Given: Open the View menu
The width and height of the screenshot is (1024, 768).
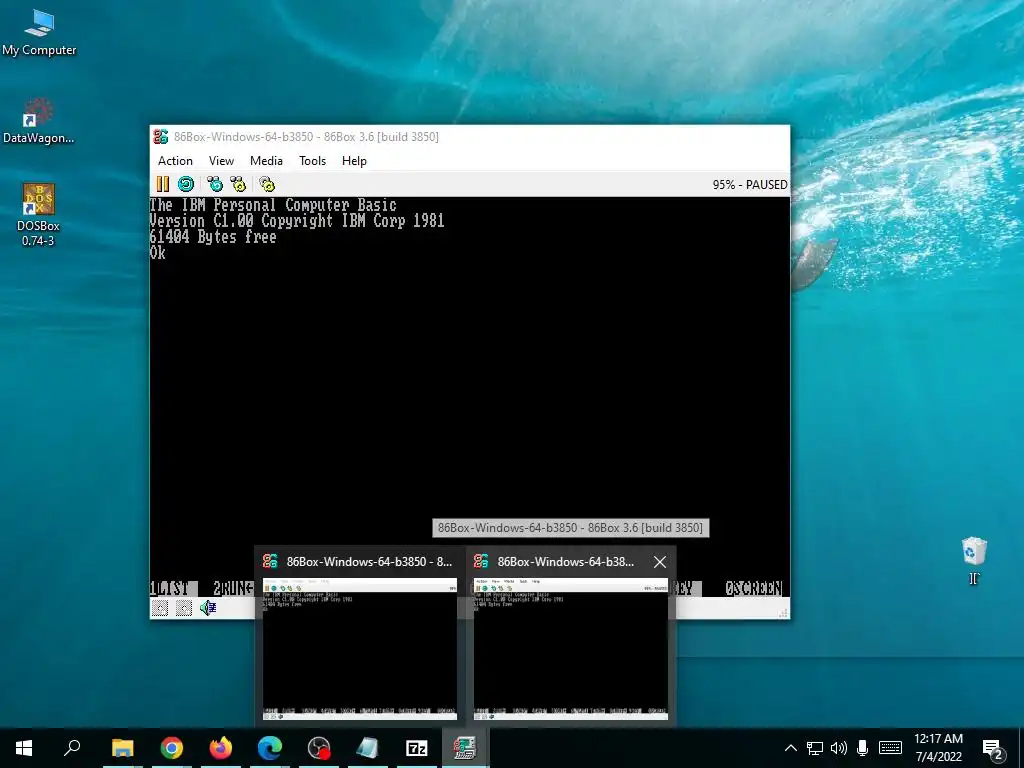Looking at the screenshot, I should point(221,161).
